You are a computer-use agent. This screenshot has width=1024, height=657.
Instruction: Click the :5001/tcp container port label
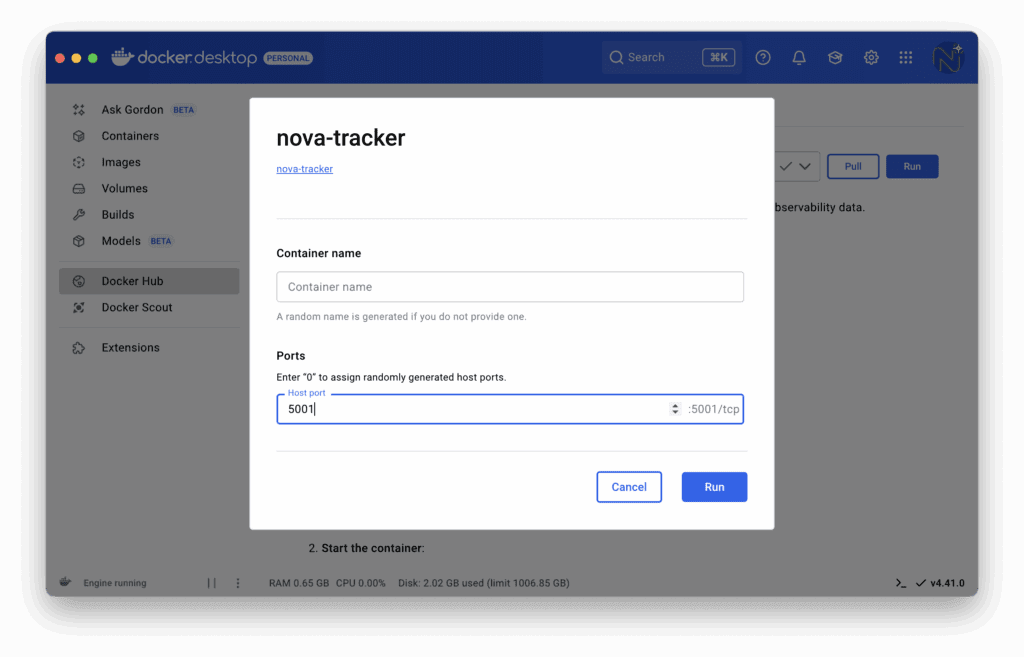tap(713, 409)
